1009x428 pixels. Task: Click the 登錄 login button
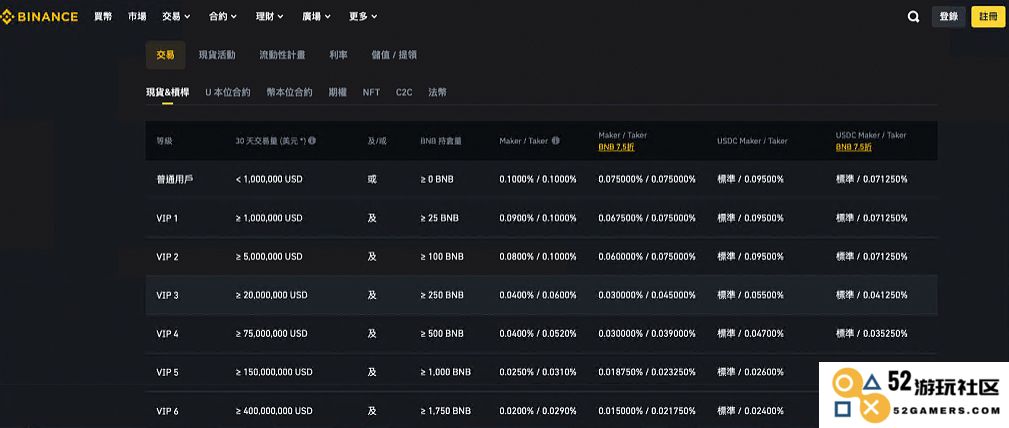(x=949, y=17)
